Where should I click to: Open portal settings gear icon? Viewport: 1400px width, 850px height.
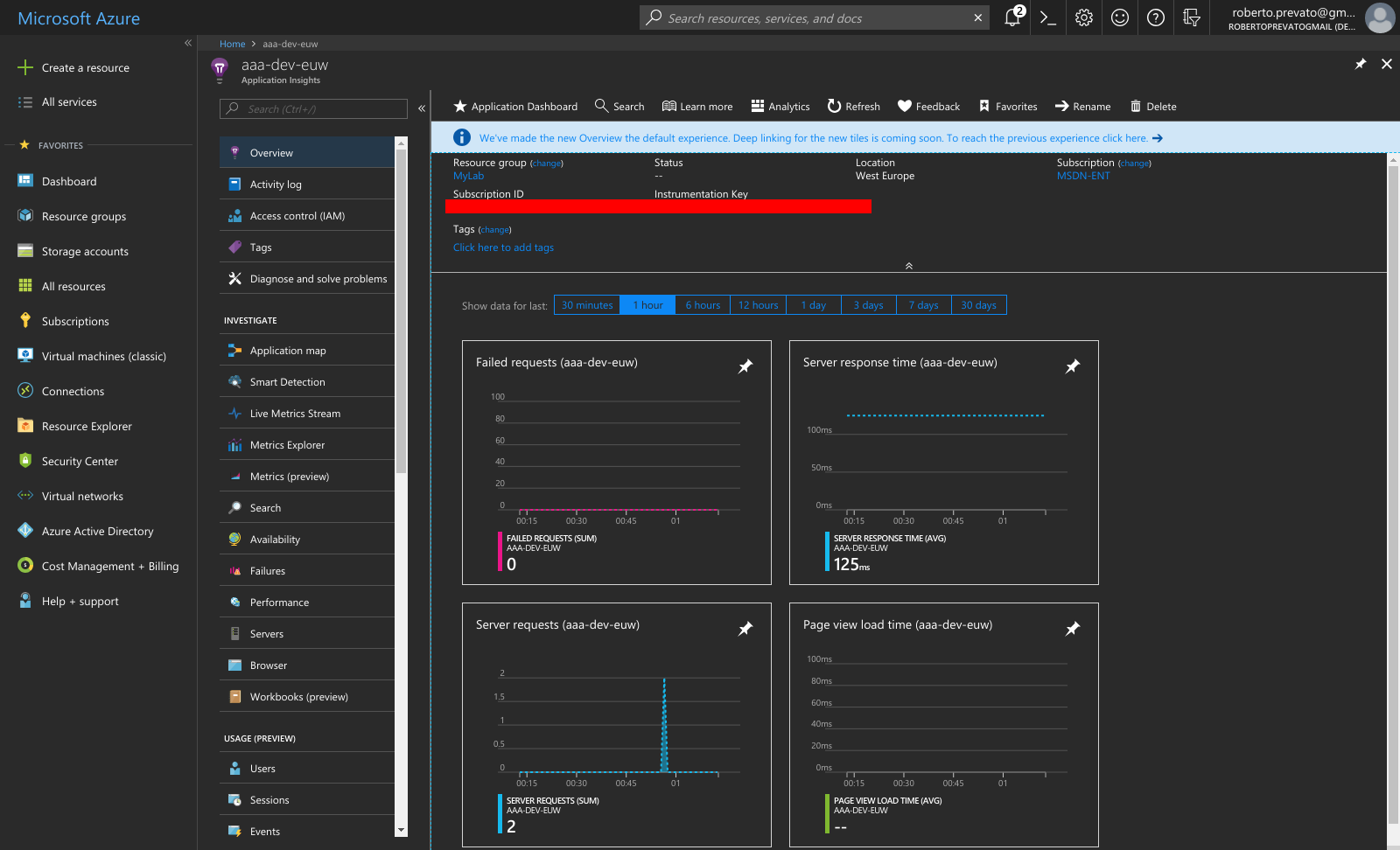(1084, 17)
